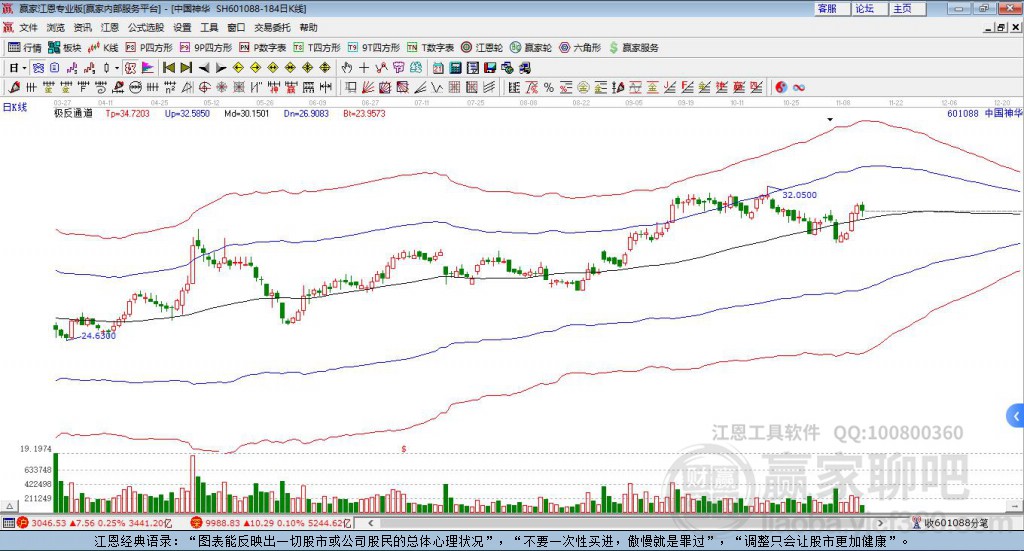The height and width of the screenshot is (551, 1024).
Task: Click the blue side panel collapse arrow
Action: (x=1016, y=416)
